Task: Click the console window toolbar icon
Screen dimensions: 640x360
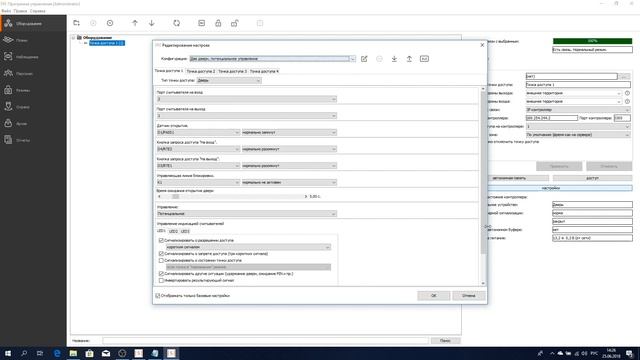Action: [x=201, y=23]
